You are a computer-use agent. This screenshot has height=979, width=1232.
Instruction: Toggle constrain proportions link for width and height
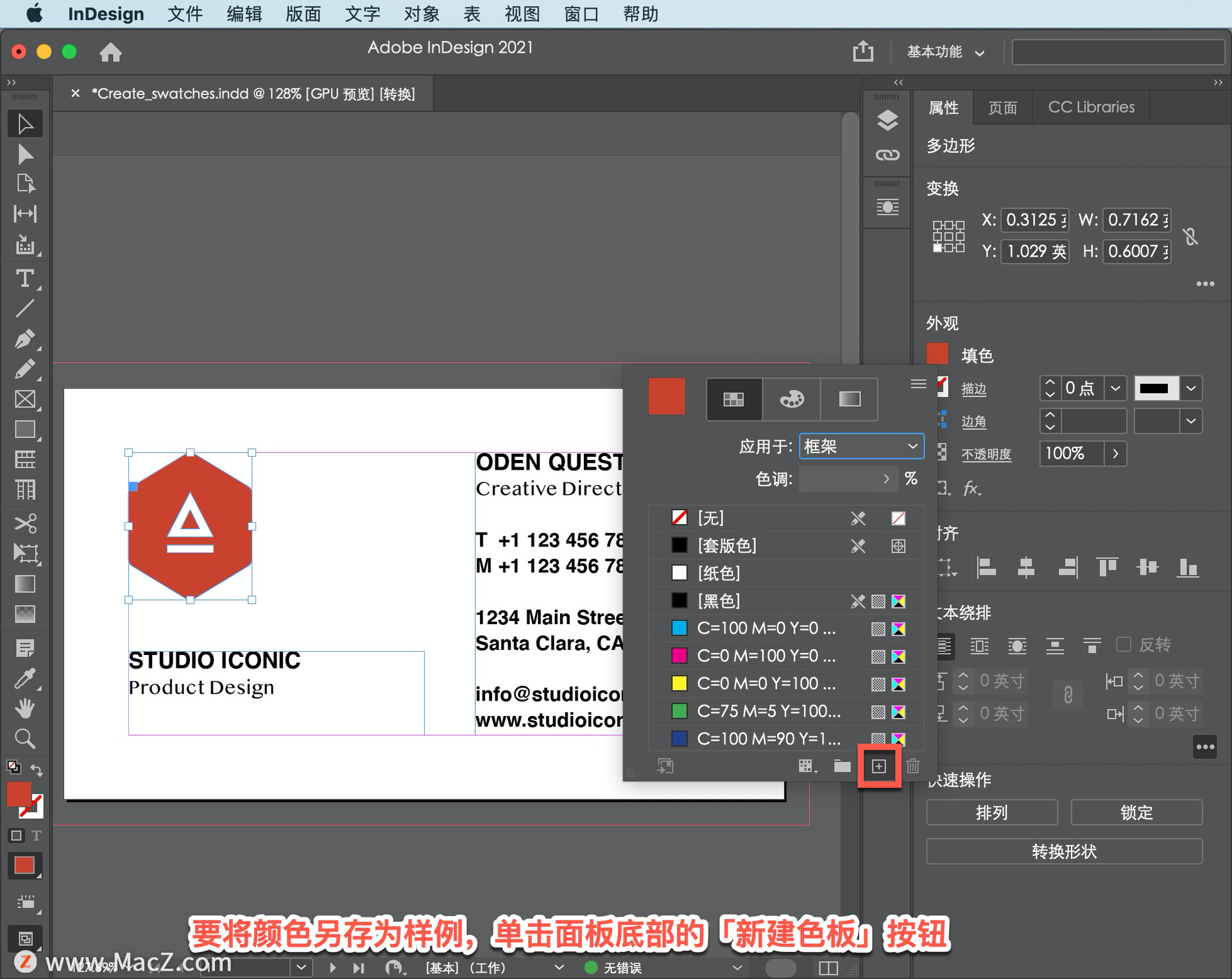[x=1191, y=236]
